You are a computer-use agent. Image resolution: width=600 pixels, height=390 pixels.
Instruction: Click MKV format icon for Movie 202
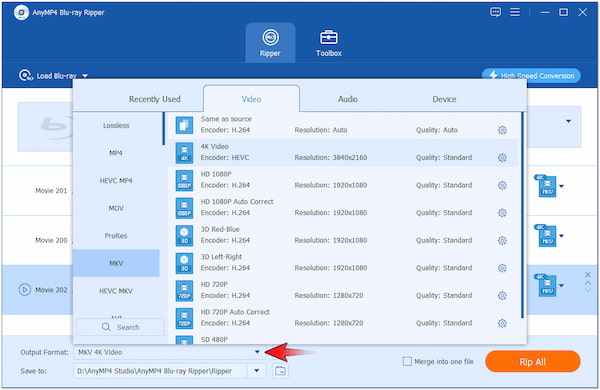[546, 286]
